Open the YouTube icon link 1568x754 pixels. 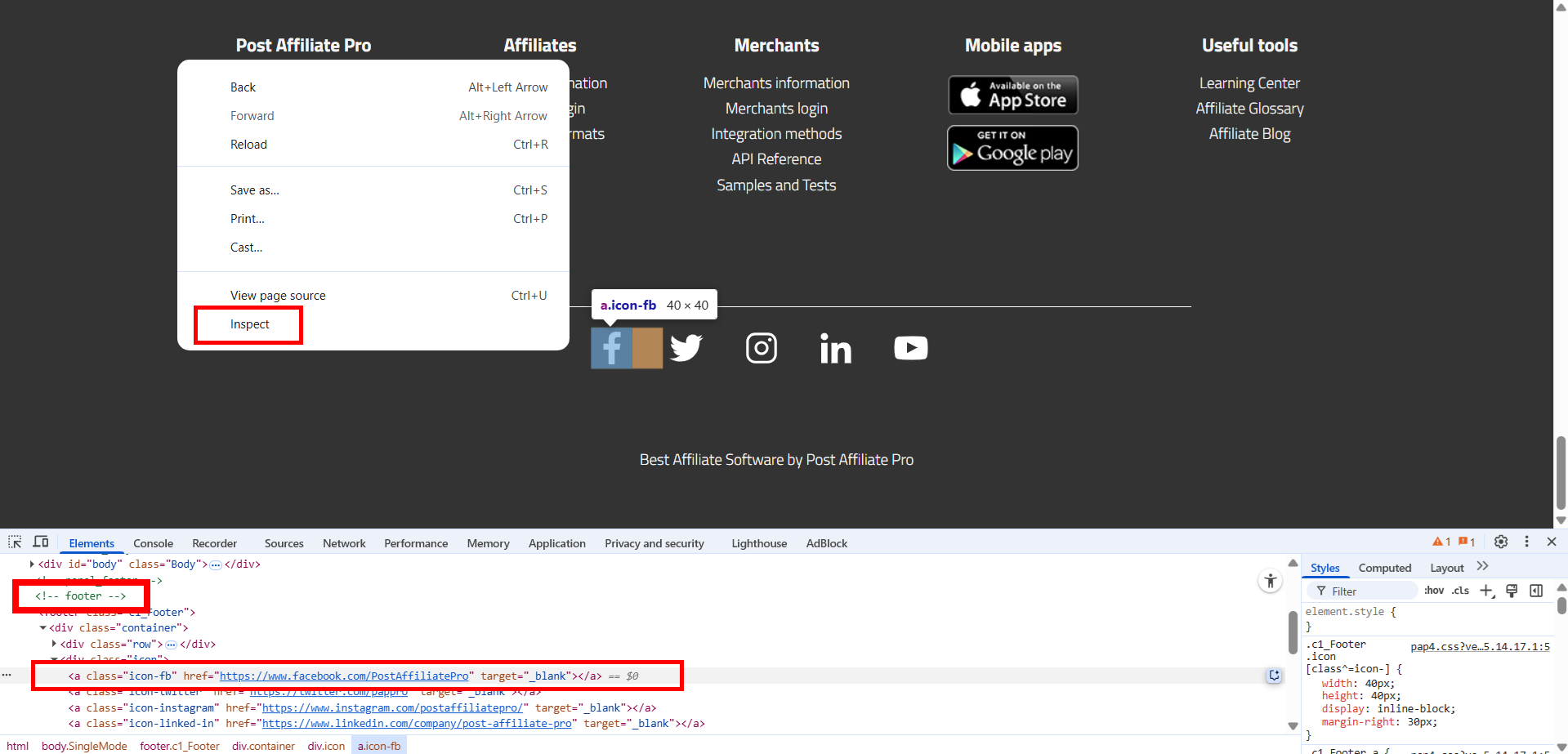[x=911, y=348]
